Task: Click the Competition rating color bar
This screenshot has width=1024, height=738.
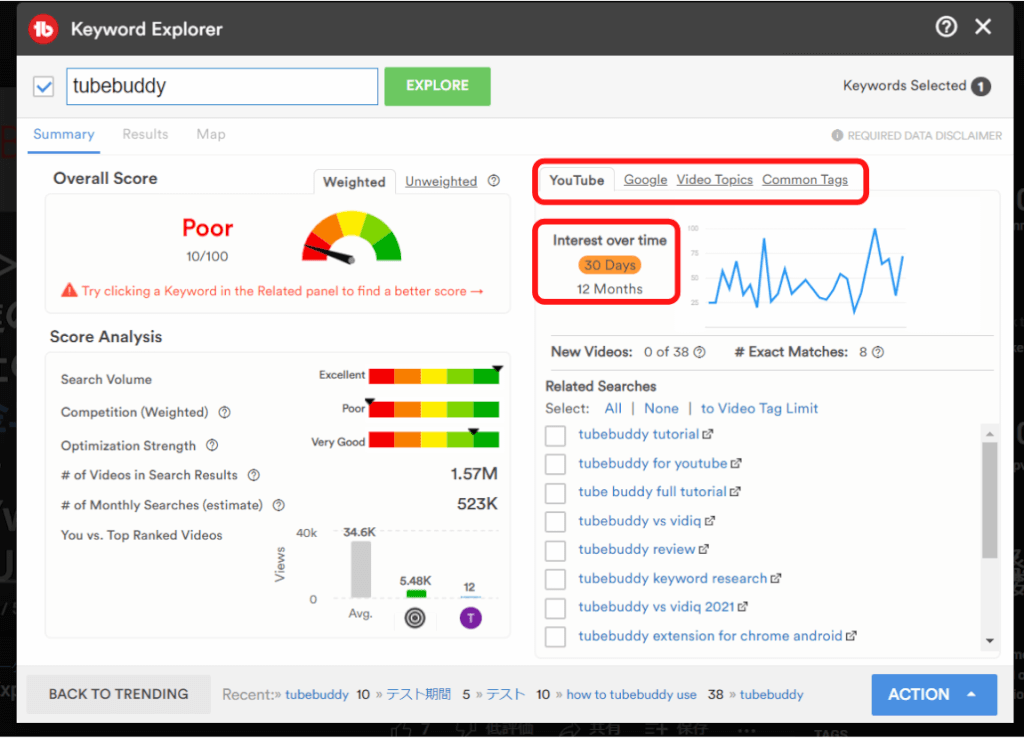Action: coord(434,409)
